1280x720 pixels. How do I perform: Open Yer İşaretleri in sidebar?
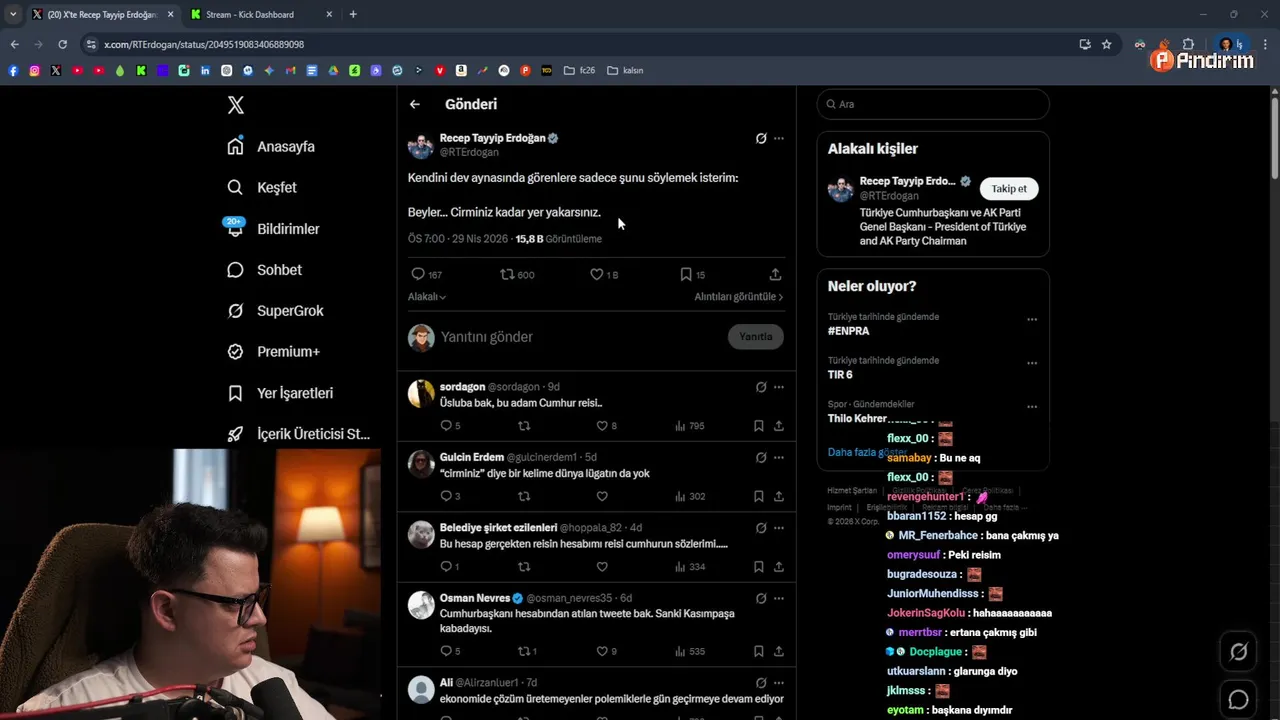coord(280,393)
